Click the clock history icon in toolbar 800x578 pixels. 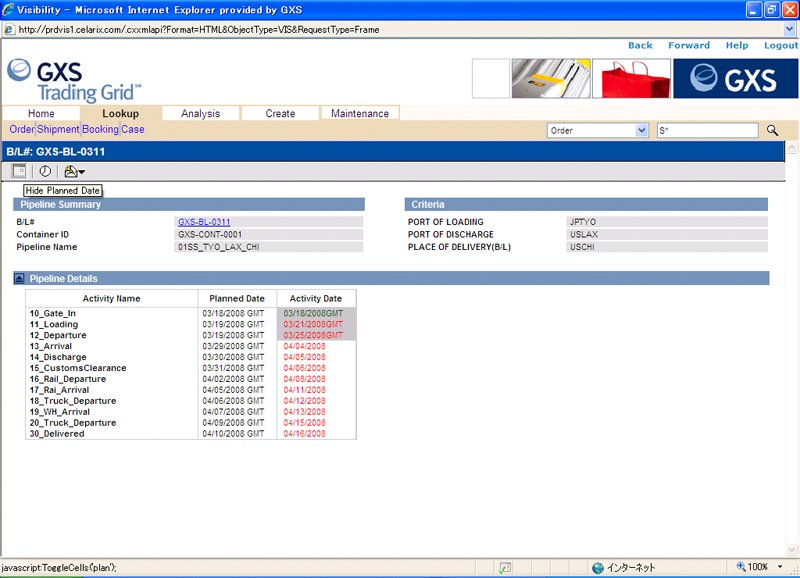click(45, 171)
